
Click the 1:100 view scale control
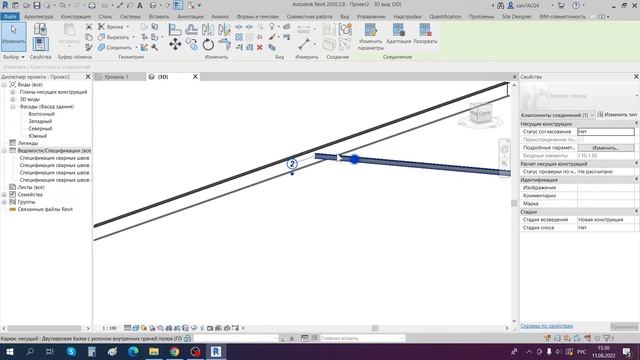tap(109, 328)
